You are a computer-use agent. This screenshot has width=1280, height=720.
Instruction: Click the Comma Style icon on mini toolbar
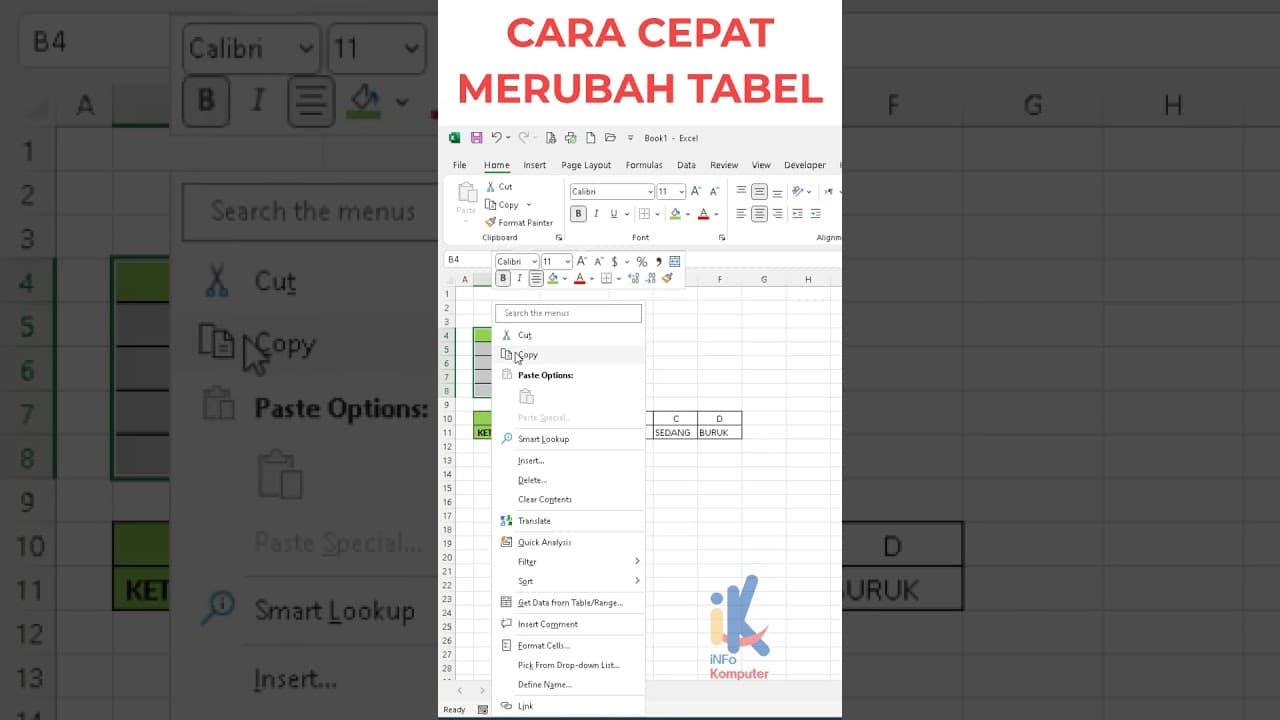[659, 262]
